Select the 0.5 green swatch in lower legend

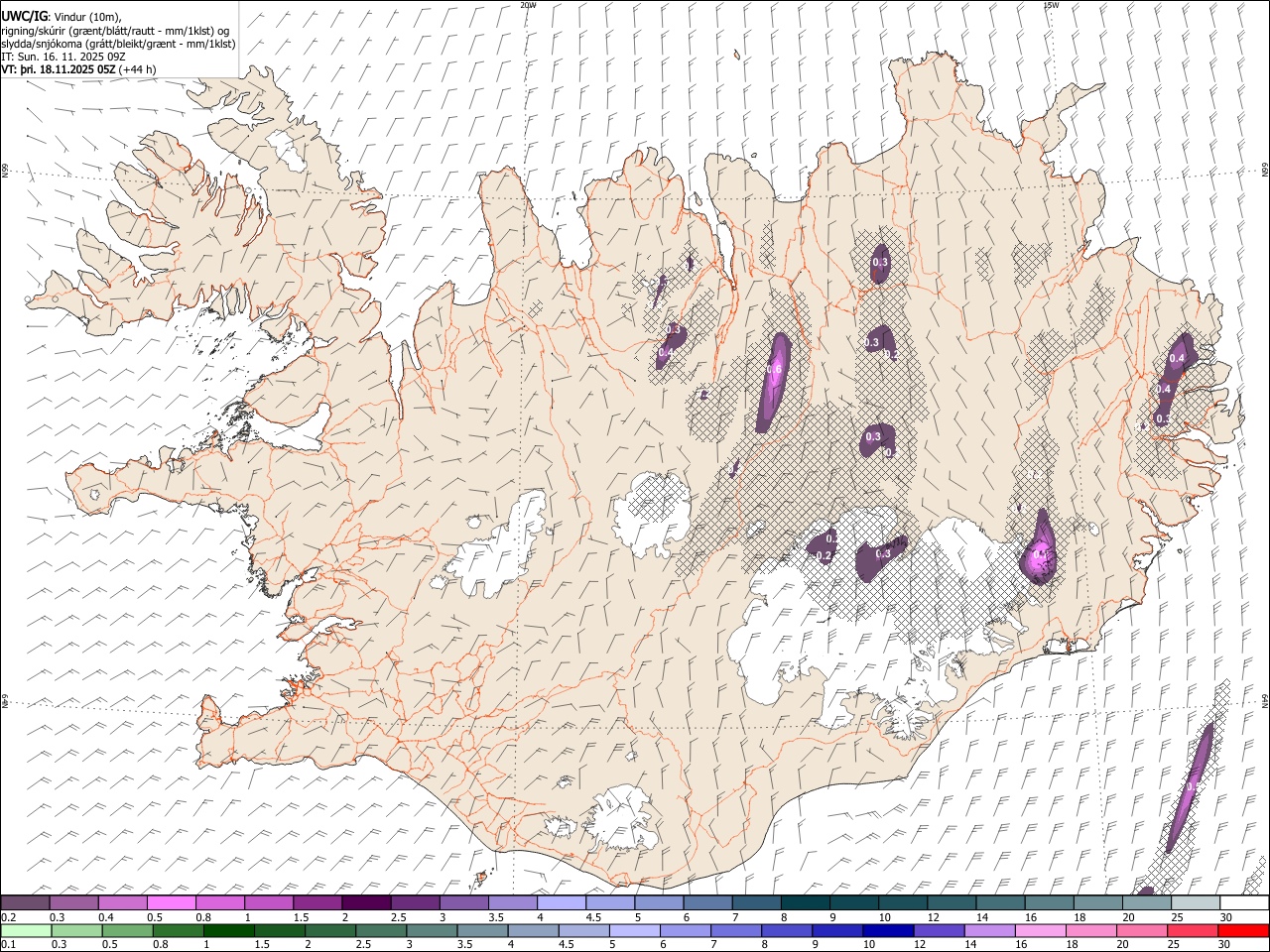tap(127, 931)
